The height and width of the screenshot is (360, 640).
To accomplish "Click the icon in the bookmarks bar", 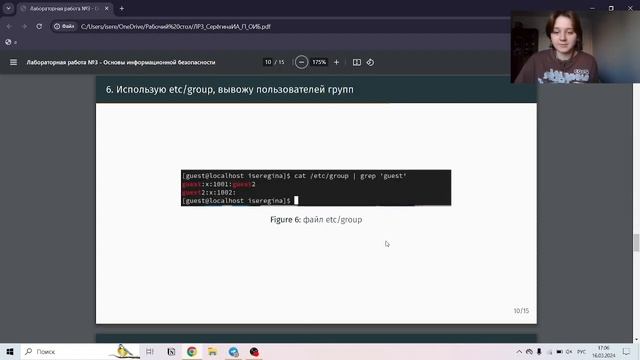I will point(8,42).
